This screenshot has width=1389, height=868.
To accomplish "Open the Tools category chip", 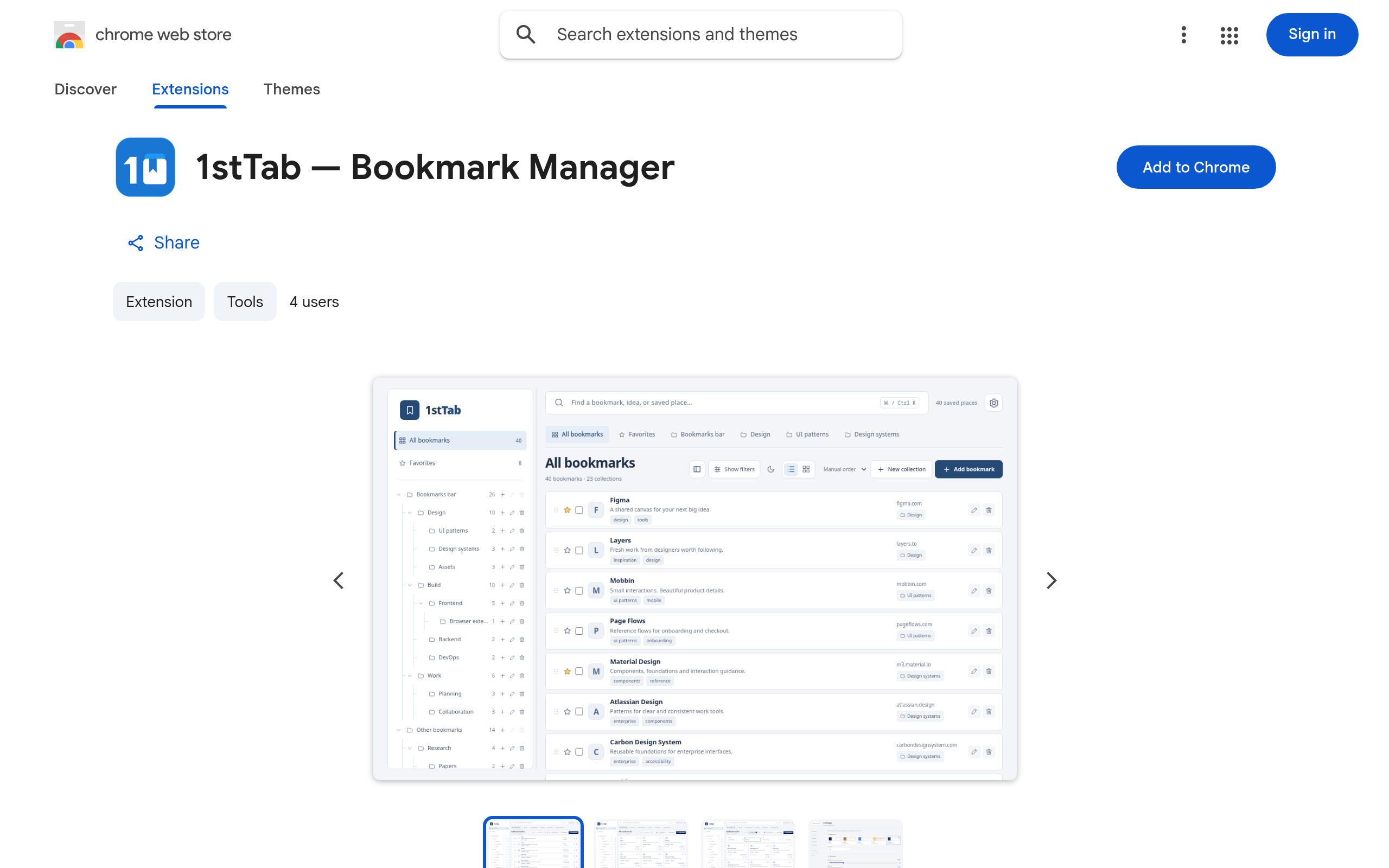I will click(245, 302).
